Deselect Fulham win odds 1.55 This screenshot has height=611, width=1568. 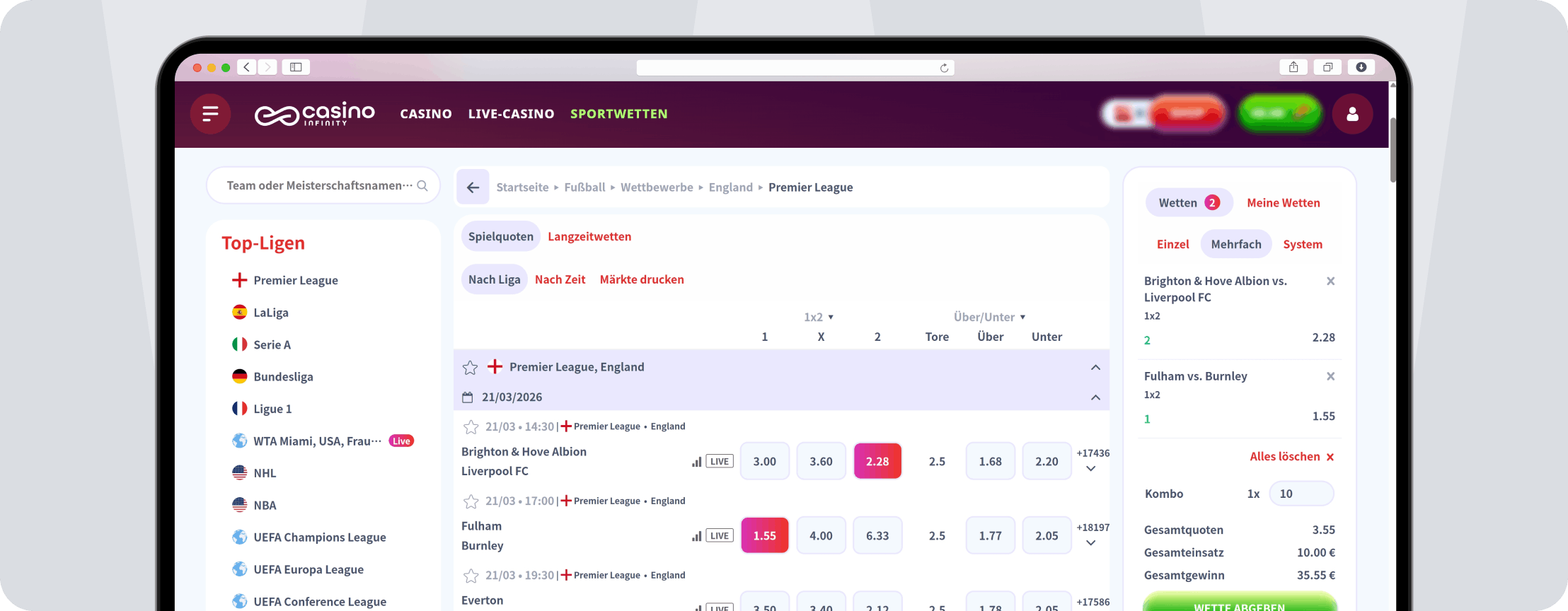(764, 536)
